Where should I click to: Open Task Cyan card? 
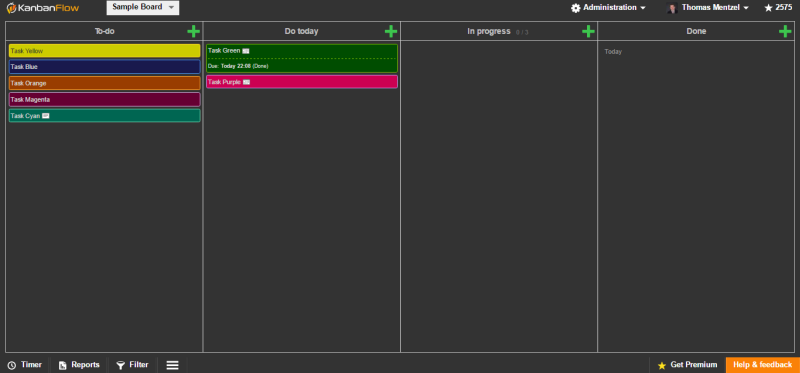pos(105,116)
